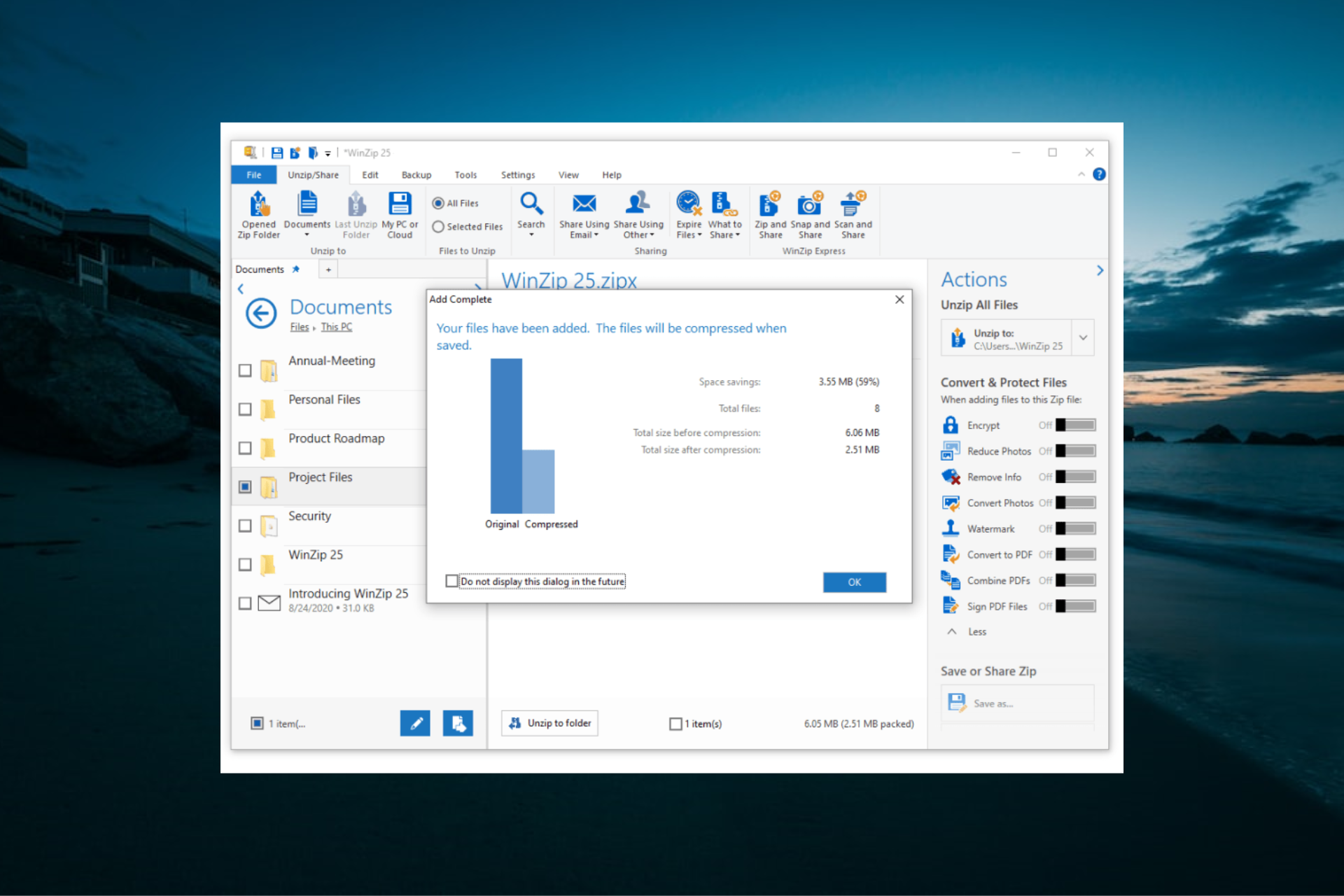The image size is (1344, 896).
Task: Switch to the Backup ribbon tab
Action: pyautogui.click(x=416, y=174)
